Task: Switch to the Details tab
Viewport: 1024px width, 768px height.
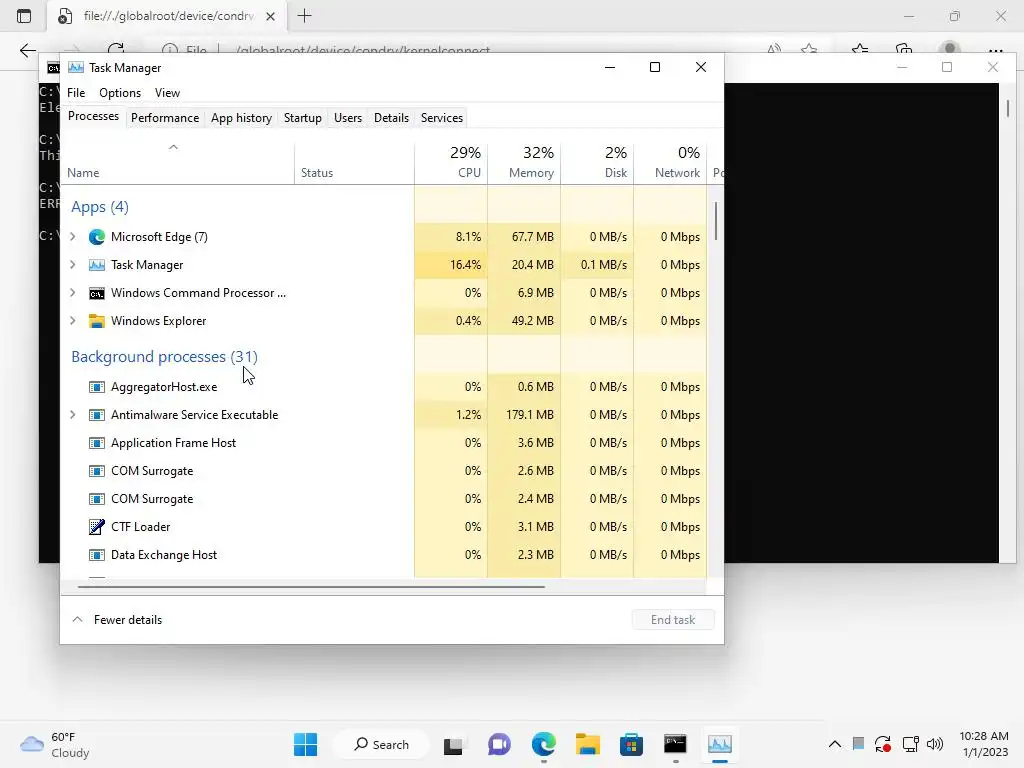Action: (391, 118)
